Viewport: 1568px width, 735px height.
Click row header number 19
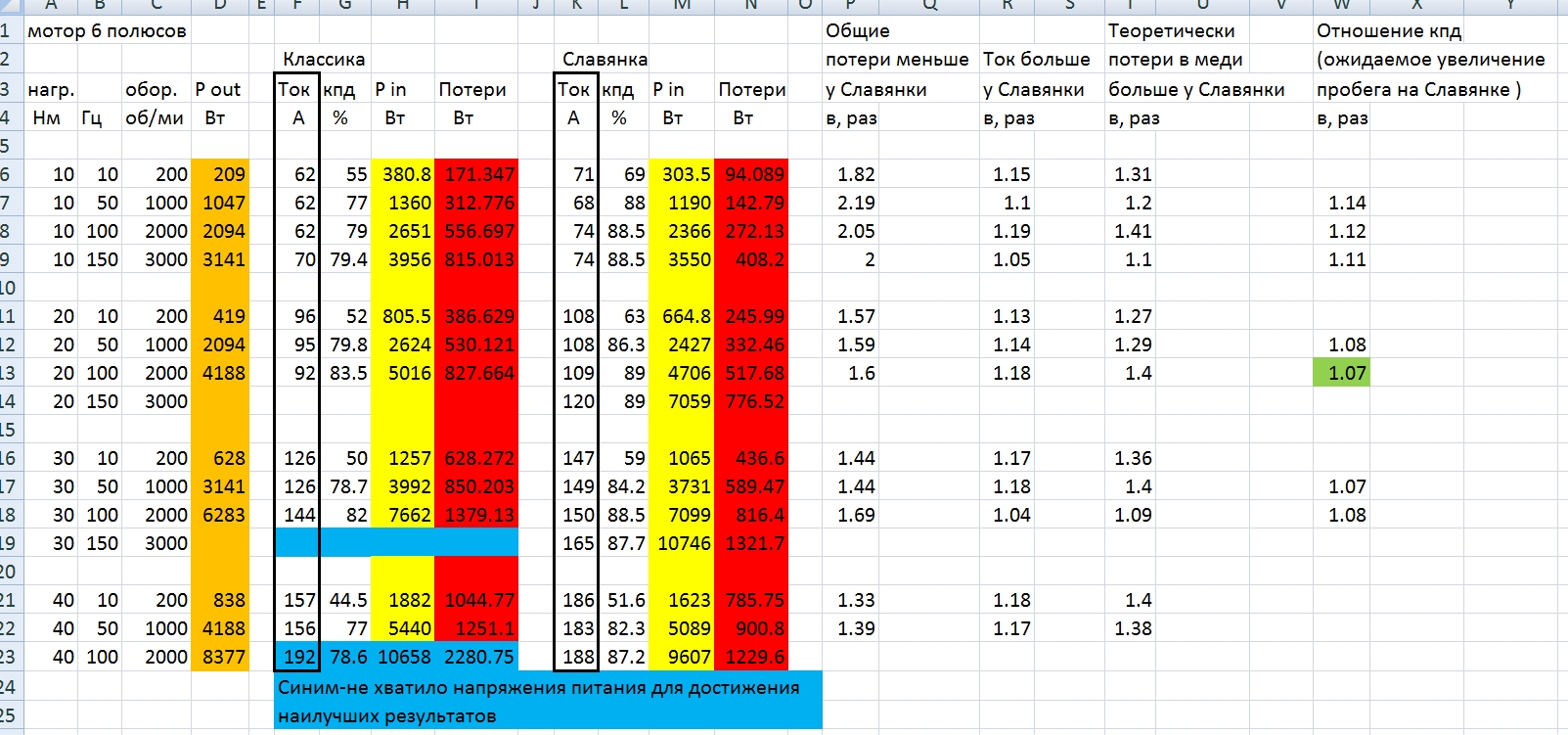[x=8, y=543]
